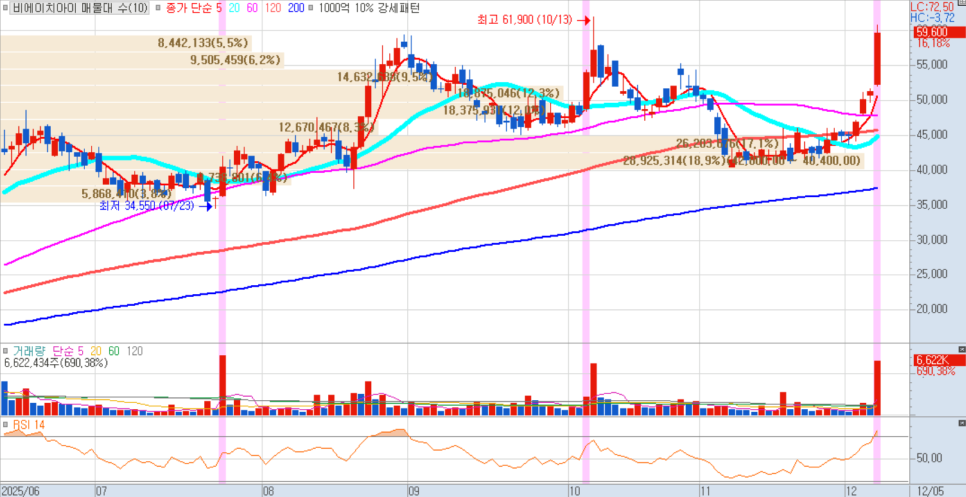Click the 50.00 RSI axis label
This screenshot has width=966, height=497.
pos(929,458)
